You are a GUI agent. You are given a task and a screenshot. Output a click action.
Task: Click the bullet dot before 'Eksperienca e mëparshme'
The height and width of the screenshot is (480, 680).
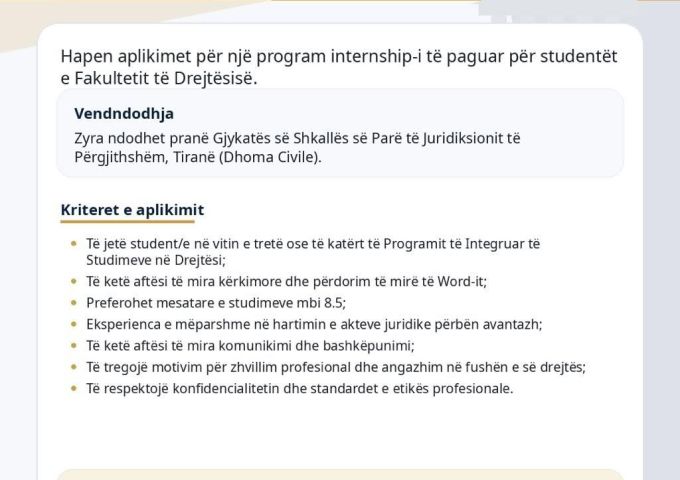pyautogui.click(x=74, y=324)
